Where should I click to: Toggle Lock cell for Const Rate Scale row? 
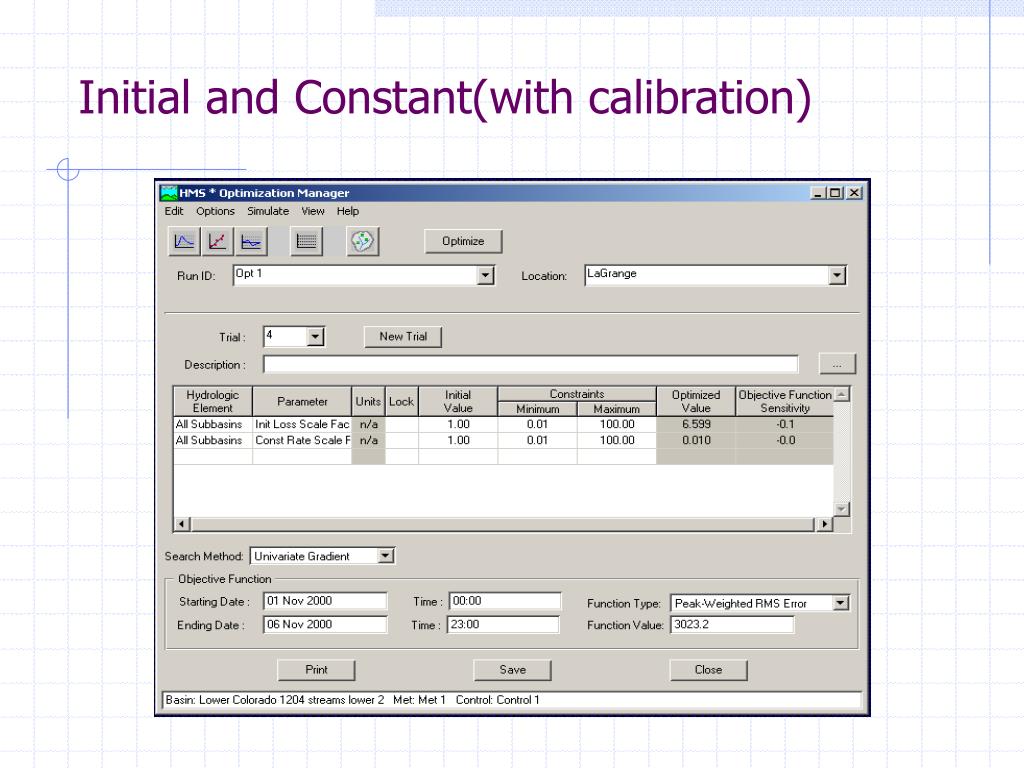[402, 441]
